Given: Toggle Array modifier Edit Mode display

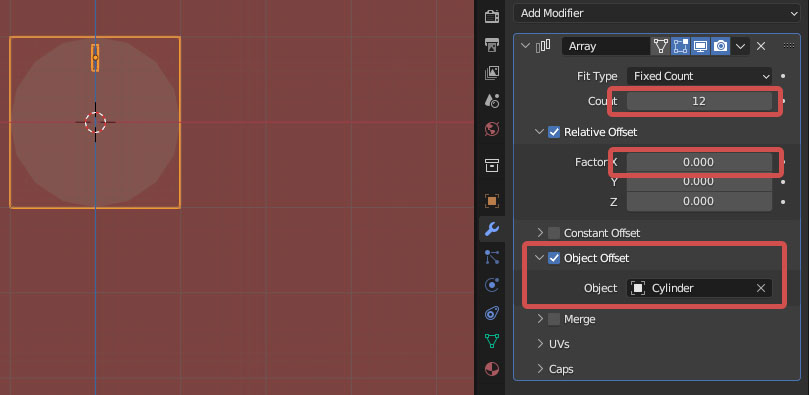Looking at the screenshot, I should tap(681, 46).
